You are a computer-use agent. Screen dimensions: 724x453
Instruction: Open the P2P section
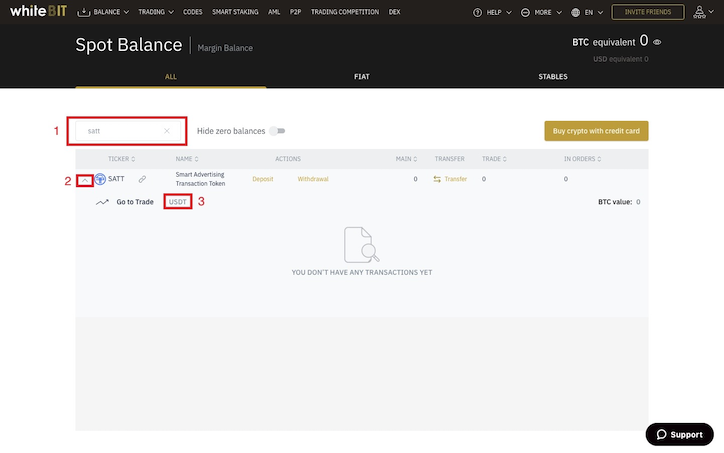(296, 12)
